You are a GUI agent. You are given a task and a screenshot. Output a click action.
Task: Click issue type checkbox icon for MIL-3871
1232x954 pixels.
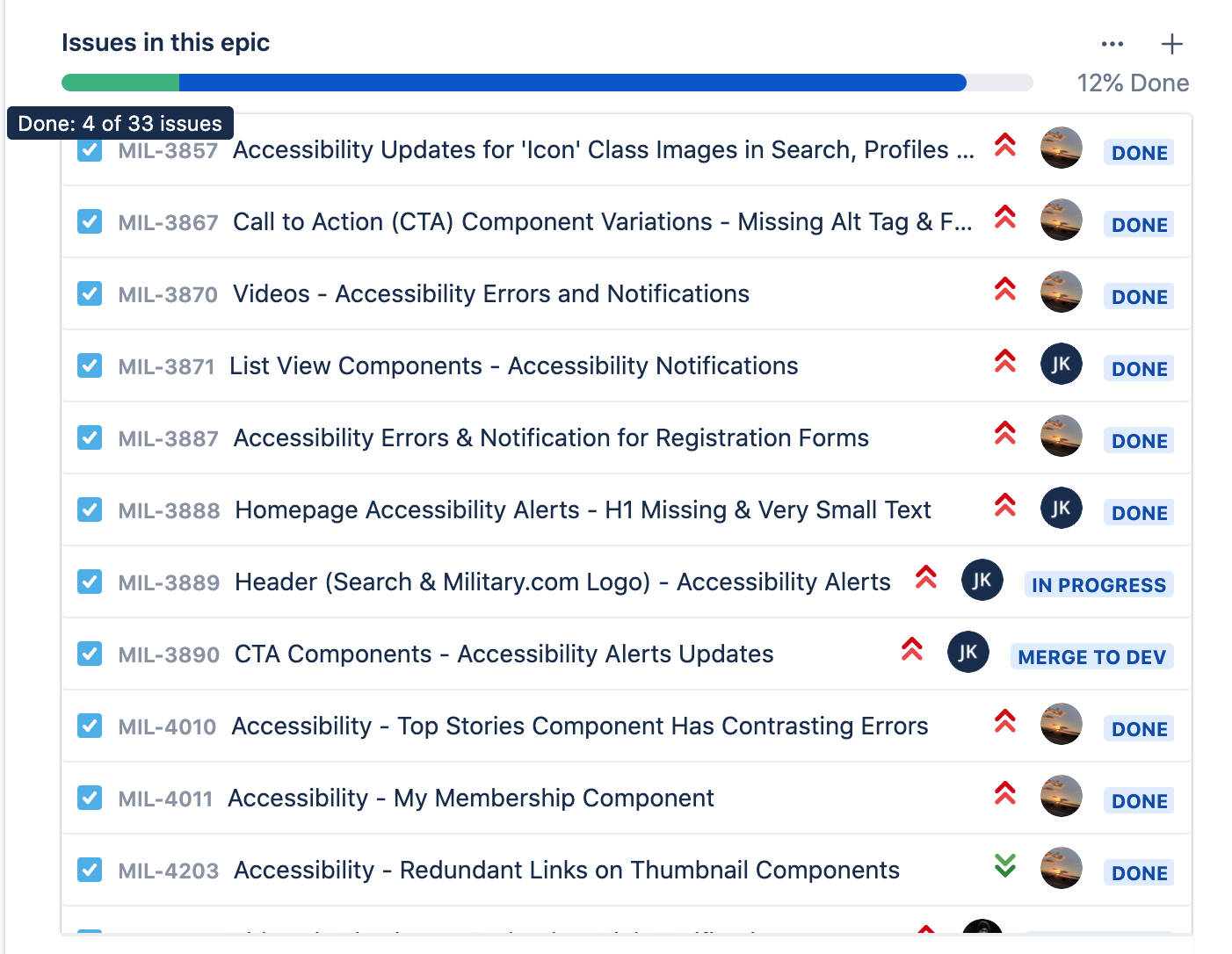[x=90, y=365]
